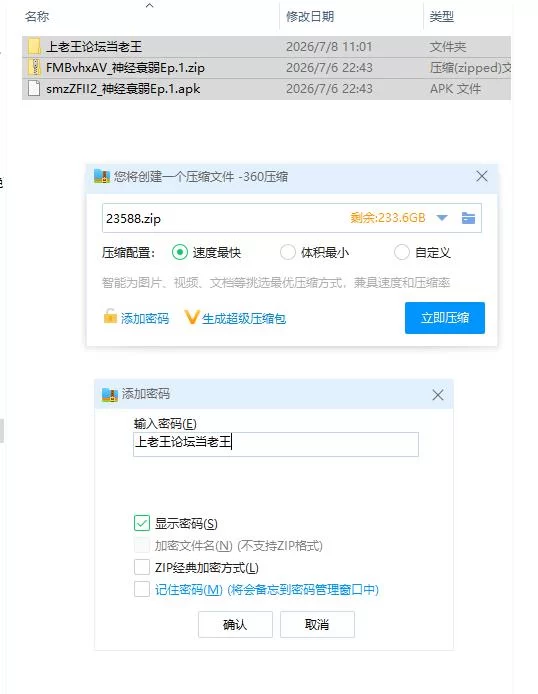Click the 立即压缩 button
This screenshot has width=538, height=694.
(x=445, y=318)
